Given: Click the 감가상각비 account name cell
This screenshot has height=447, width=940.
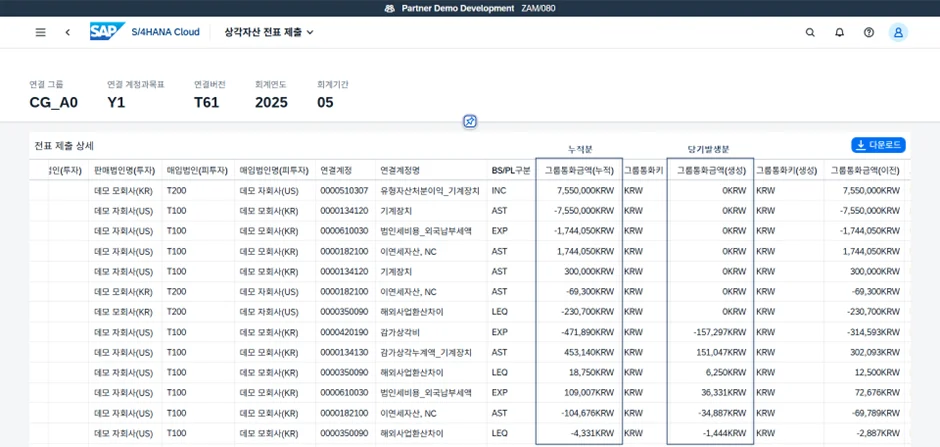Looking at the screenshot, I should [x=403, y=332].
